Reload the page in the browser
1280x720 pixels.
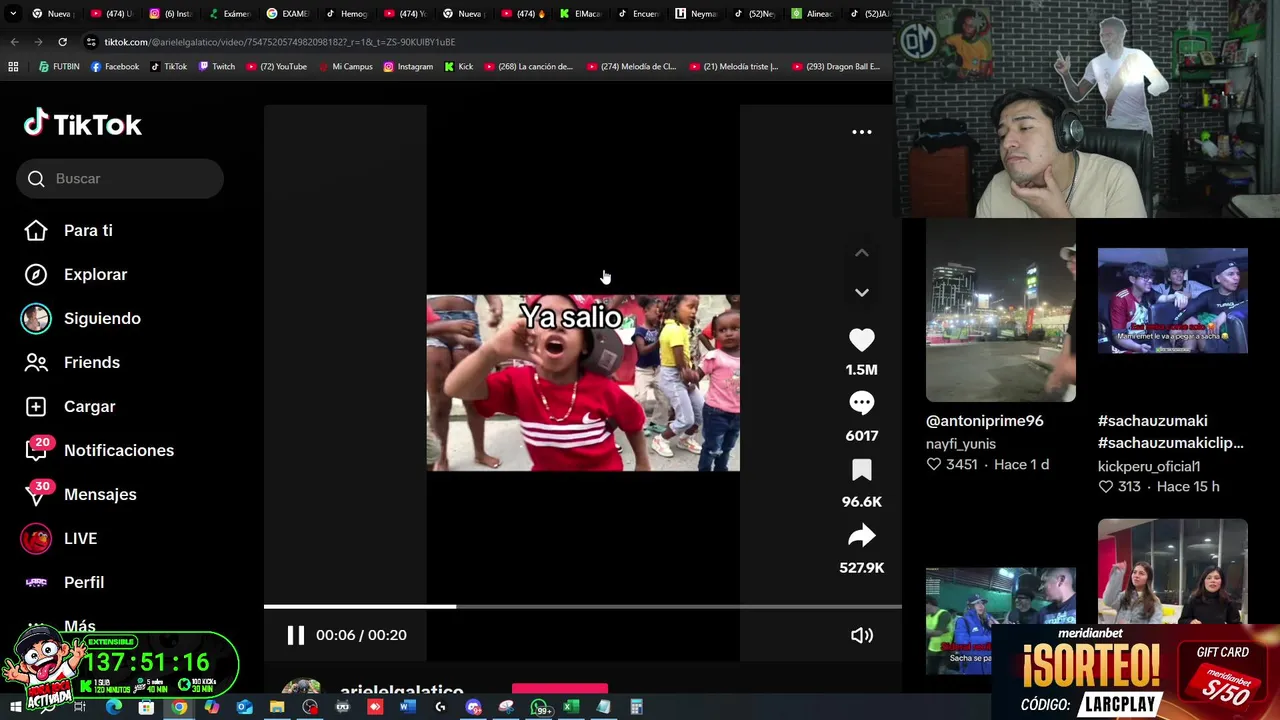[62, 42]
